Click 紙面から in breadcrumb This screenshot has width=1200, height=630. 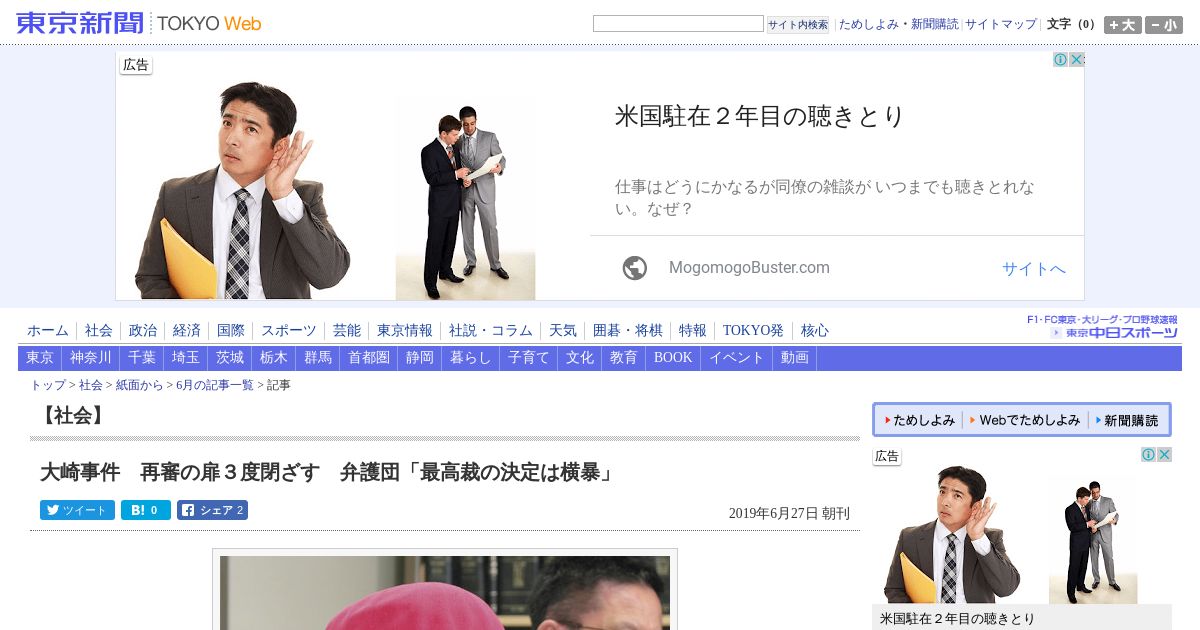point(139,385)
